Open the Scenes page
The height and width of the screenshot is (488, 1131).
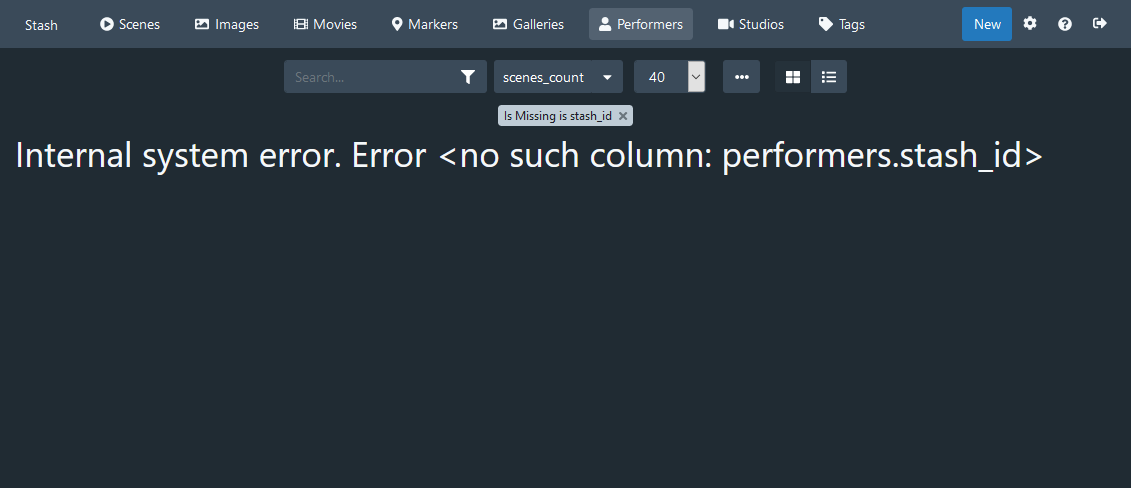point(130,24)
